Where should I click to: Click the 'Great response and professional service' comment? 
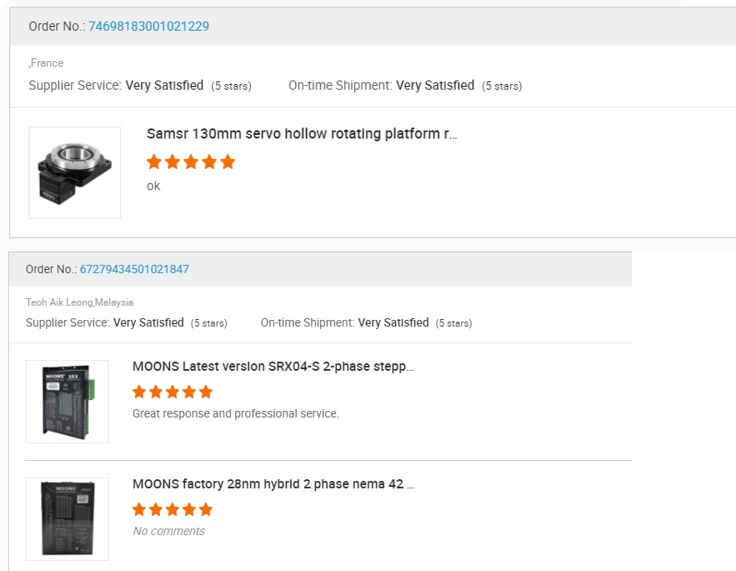pyautogui.click(x=236, y=413)
